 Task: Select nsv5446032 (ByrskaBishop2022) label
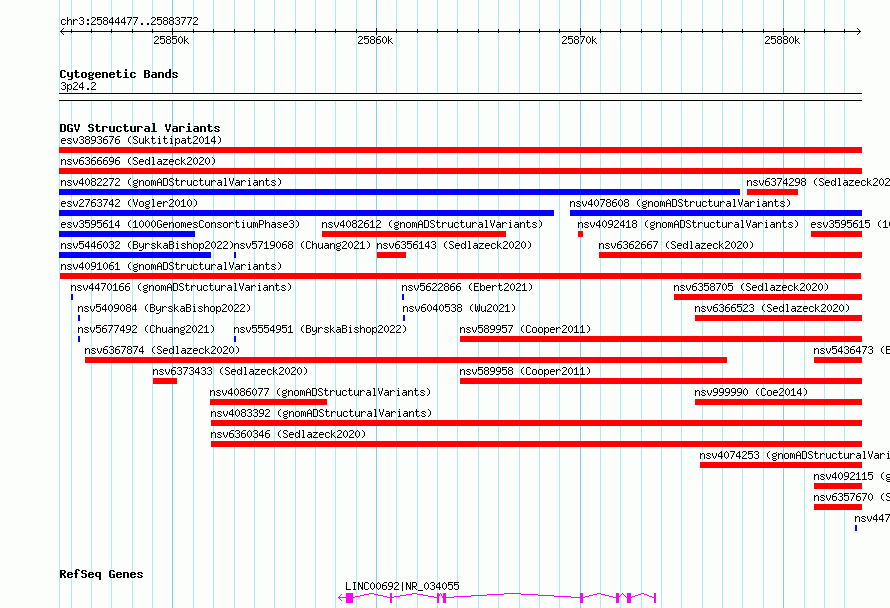(146, 245)
